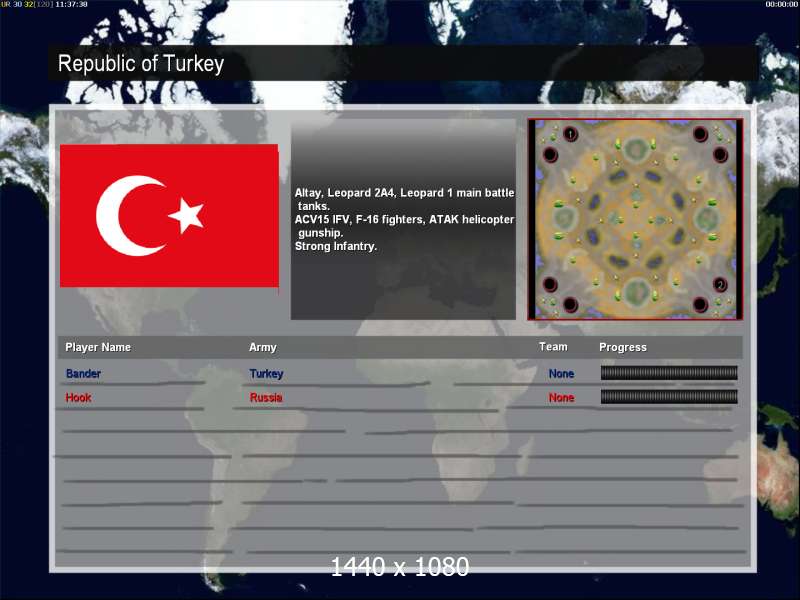Select start position 2 marker on minimap
Viewport: 800px width, 600px height.
(720, 284)
